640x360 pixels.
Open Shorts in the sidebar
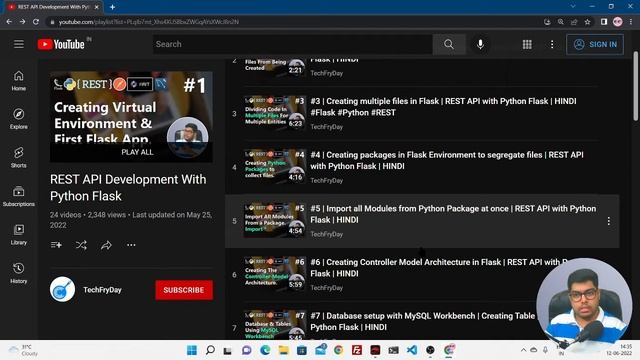click(19, 158)
